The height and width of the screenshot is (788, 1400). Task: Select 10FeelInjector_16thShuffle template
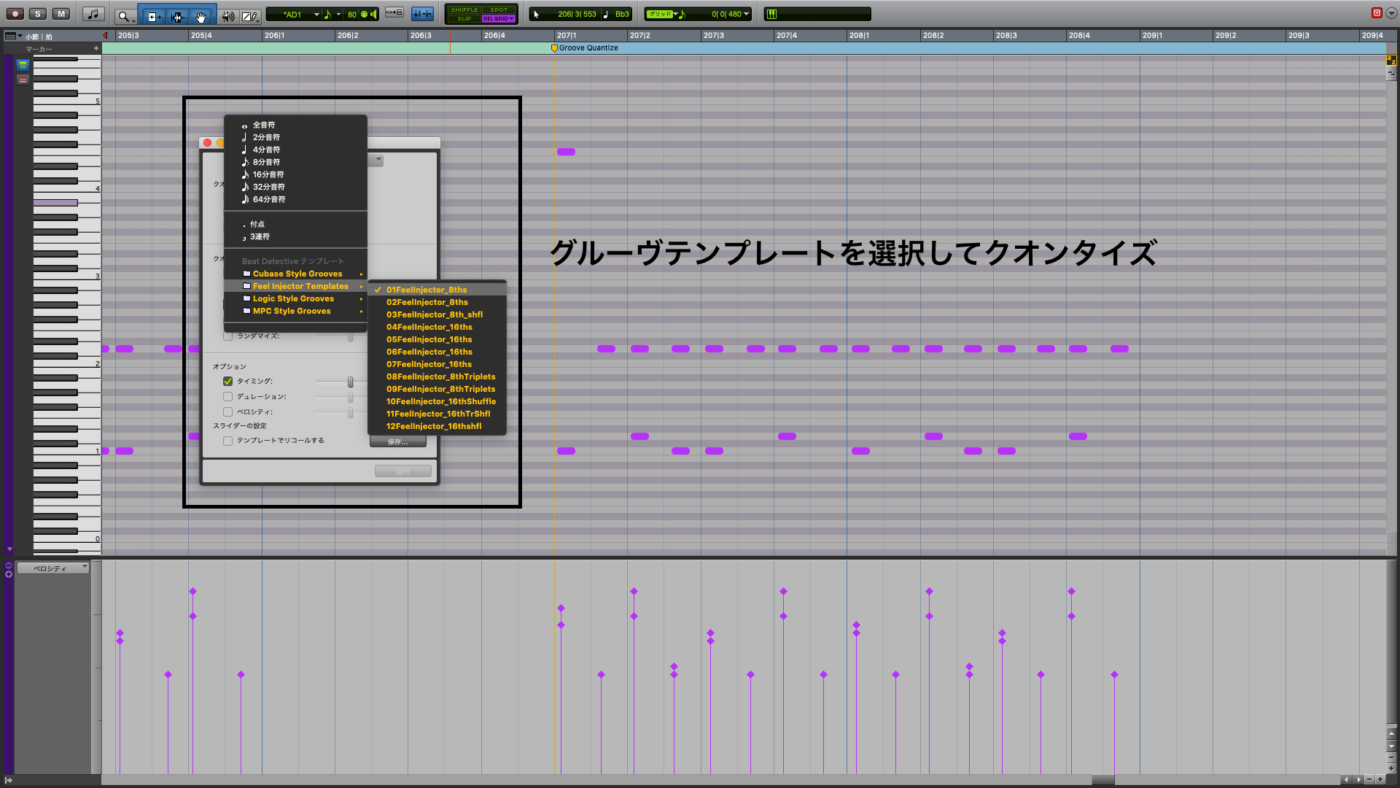(x=437, y=401)
